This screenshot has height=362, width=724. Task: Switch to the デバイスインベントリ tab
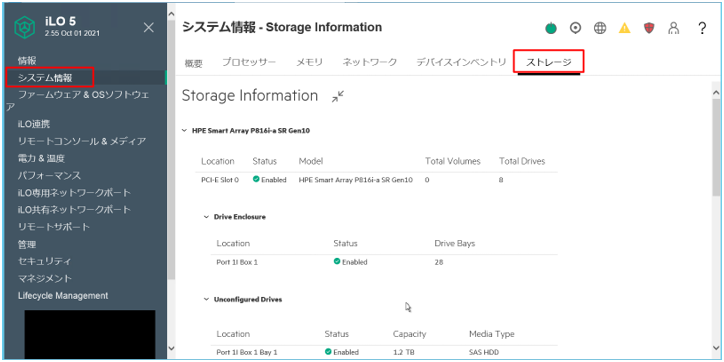(x=461, y=62)
